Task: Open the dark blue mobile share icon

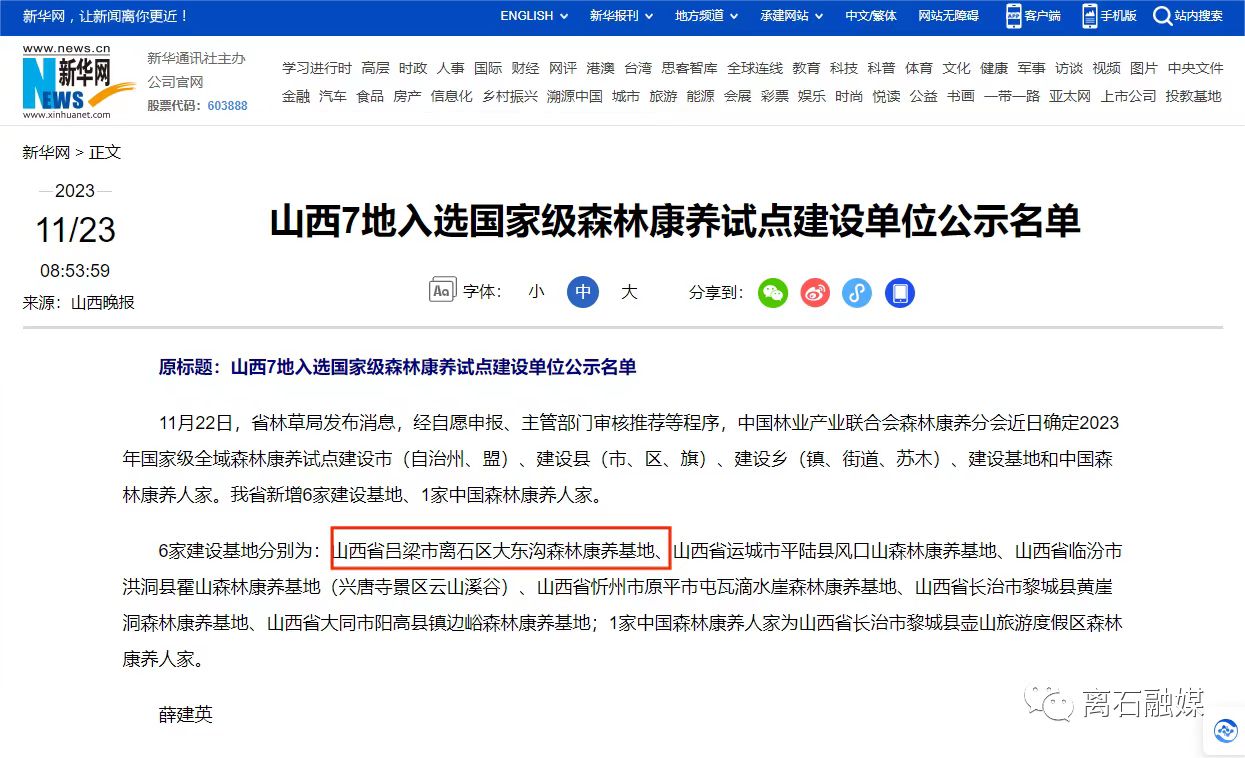Action: 900,293
